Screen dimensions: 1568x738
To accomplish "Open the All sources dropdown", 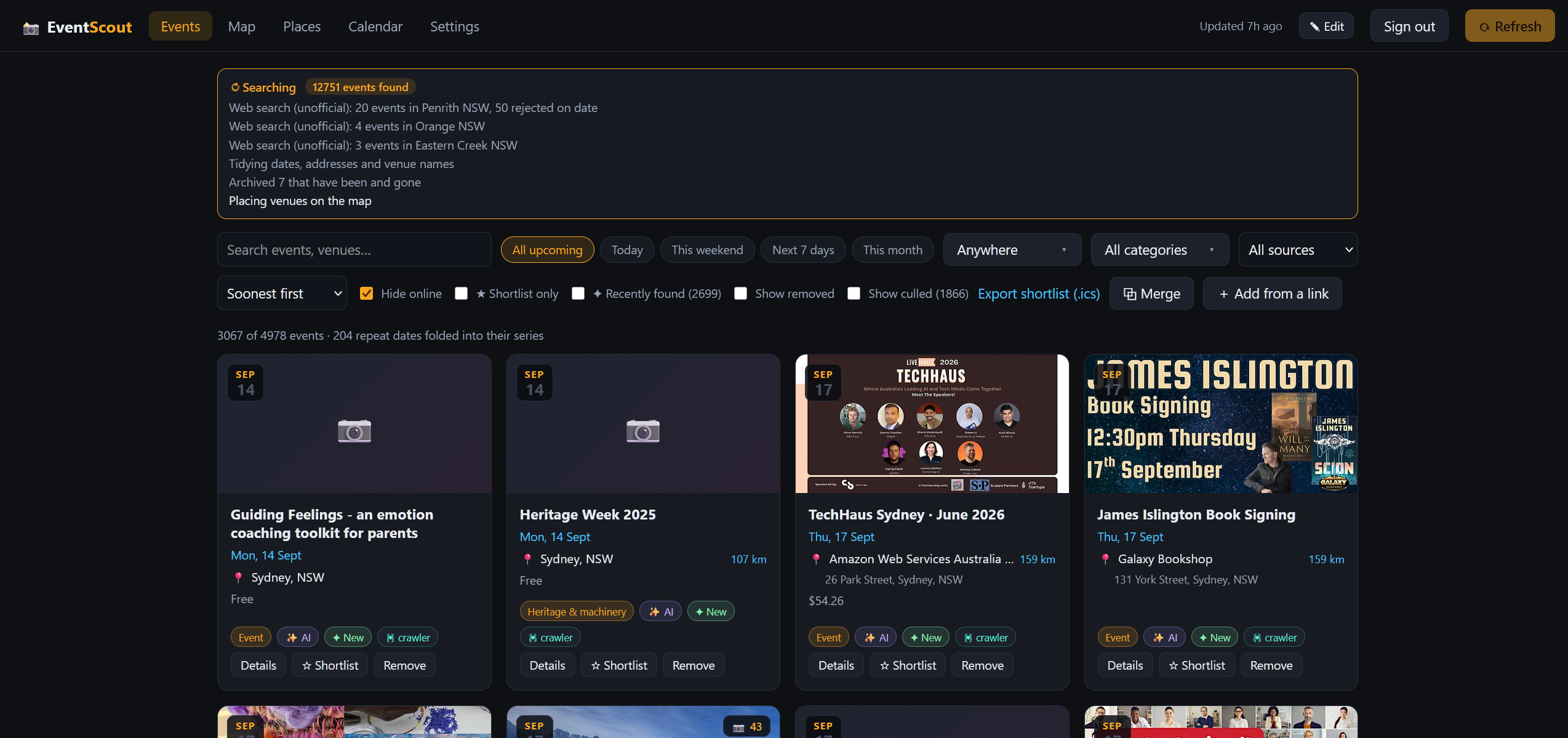I will tap(1298, 250).
